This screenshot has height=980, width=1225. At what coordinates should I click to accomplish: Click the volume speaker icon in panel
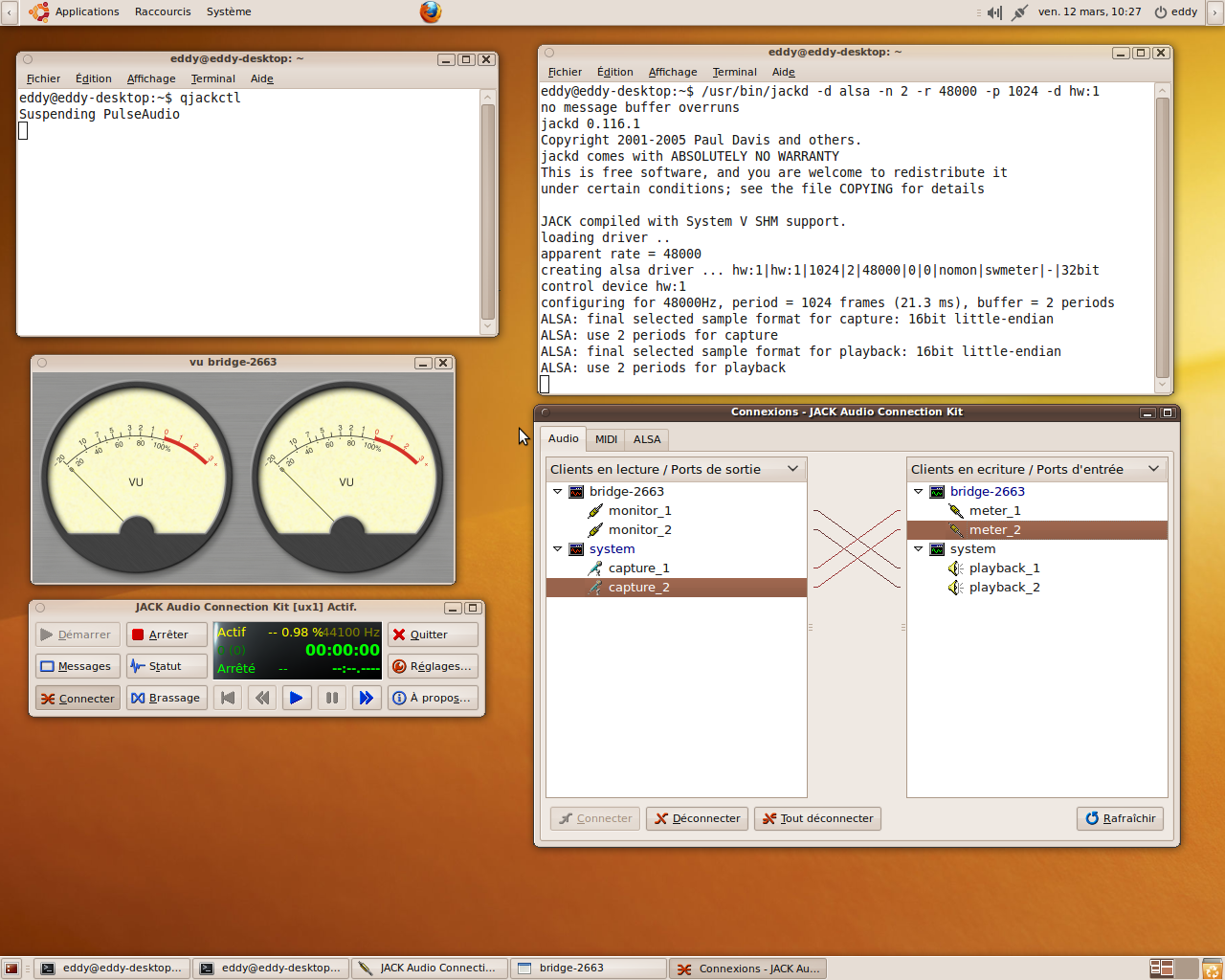(x=994, y=12)
